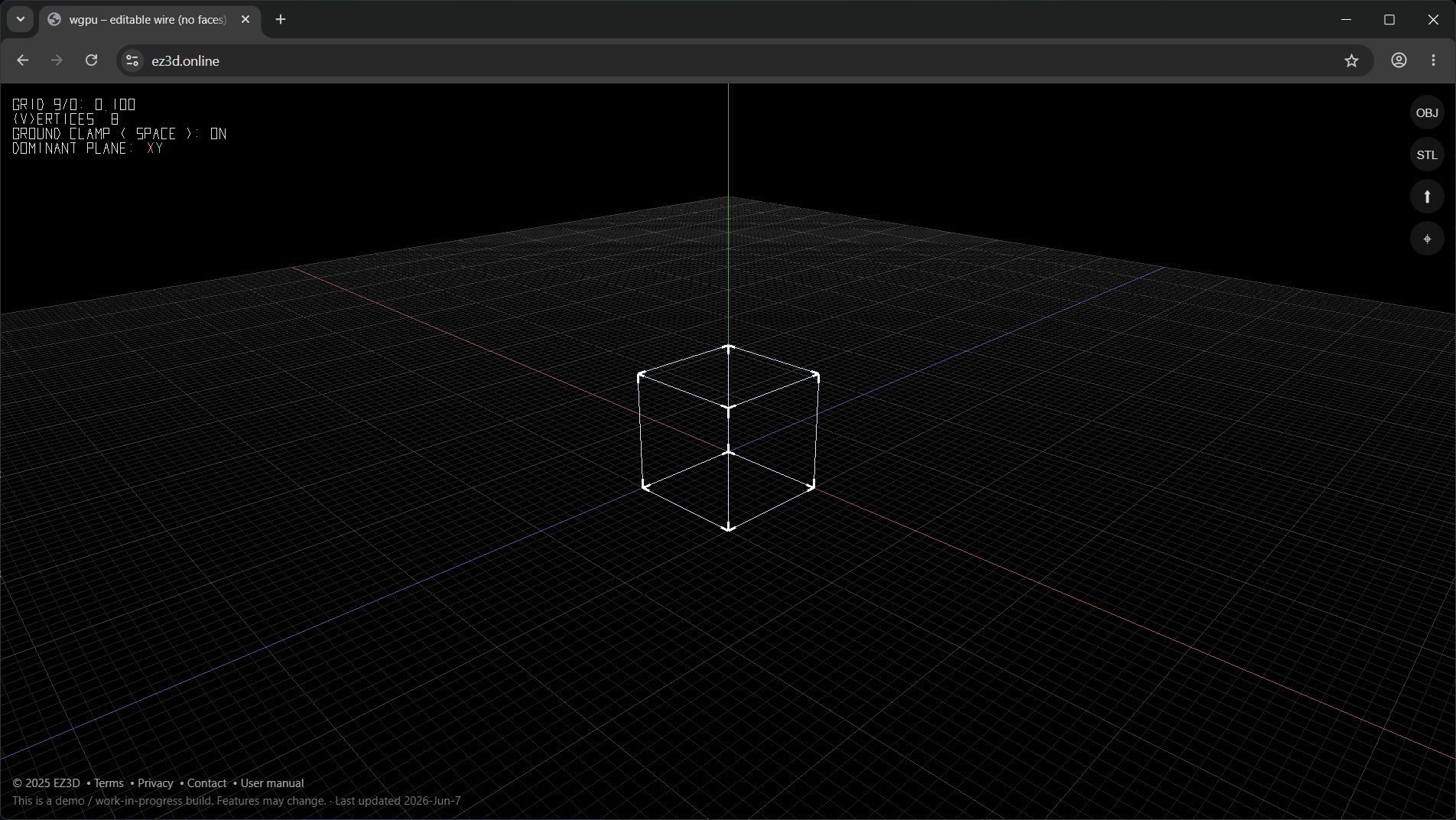Open the Chrome three-dot menu
1456x820 pixels.
(1433, 60)
